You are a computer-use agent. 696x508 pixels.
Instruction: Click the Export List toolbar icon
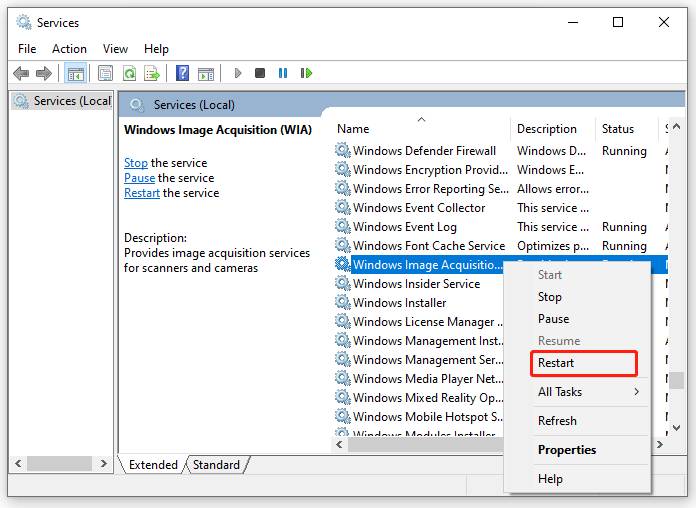[152, 73]
